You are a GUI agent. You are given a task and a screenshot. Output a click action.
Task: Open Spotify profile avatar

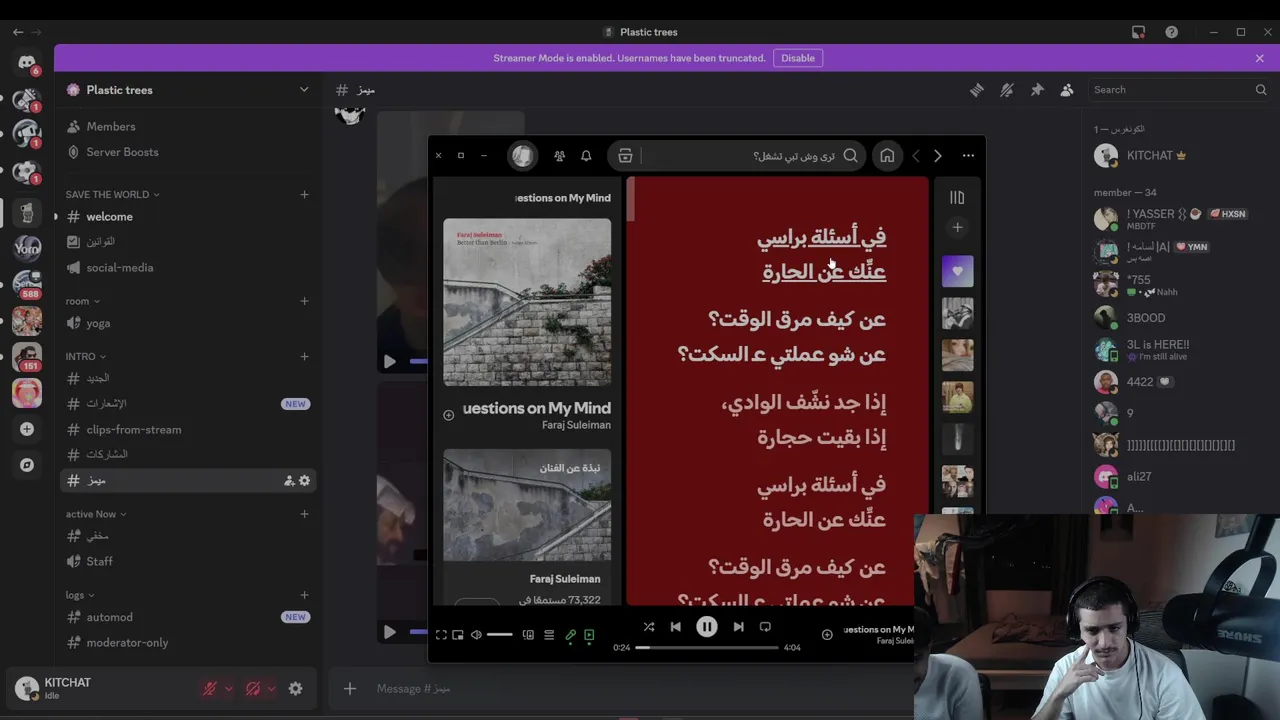[x=522, y=155]
